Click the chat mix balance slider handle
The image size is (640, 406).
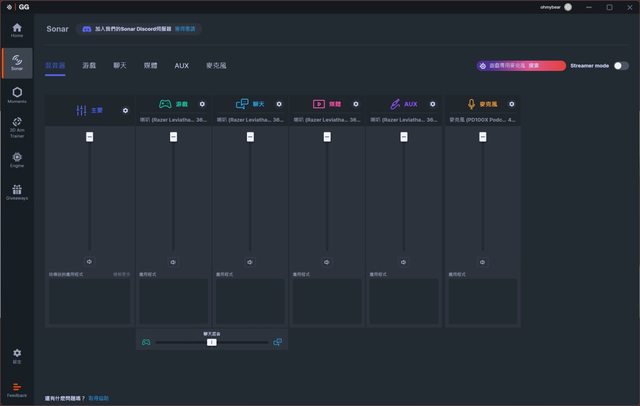pyautogui.click(x=211, y=342)
